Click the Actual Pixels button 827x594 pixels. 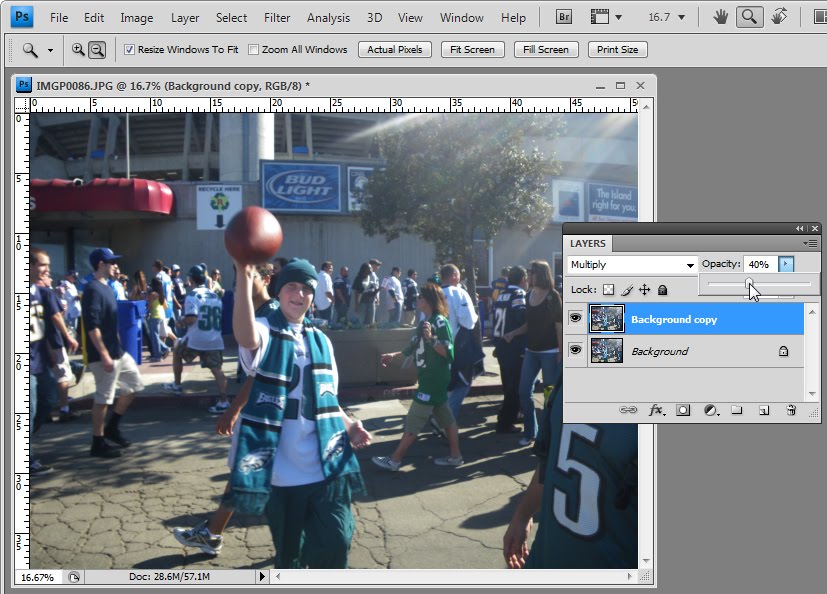coord(395,50)
